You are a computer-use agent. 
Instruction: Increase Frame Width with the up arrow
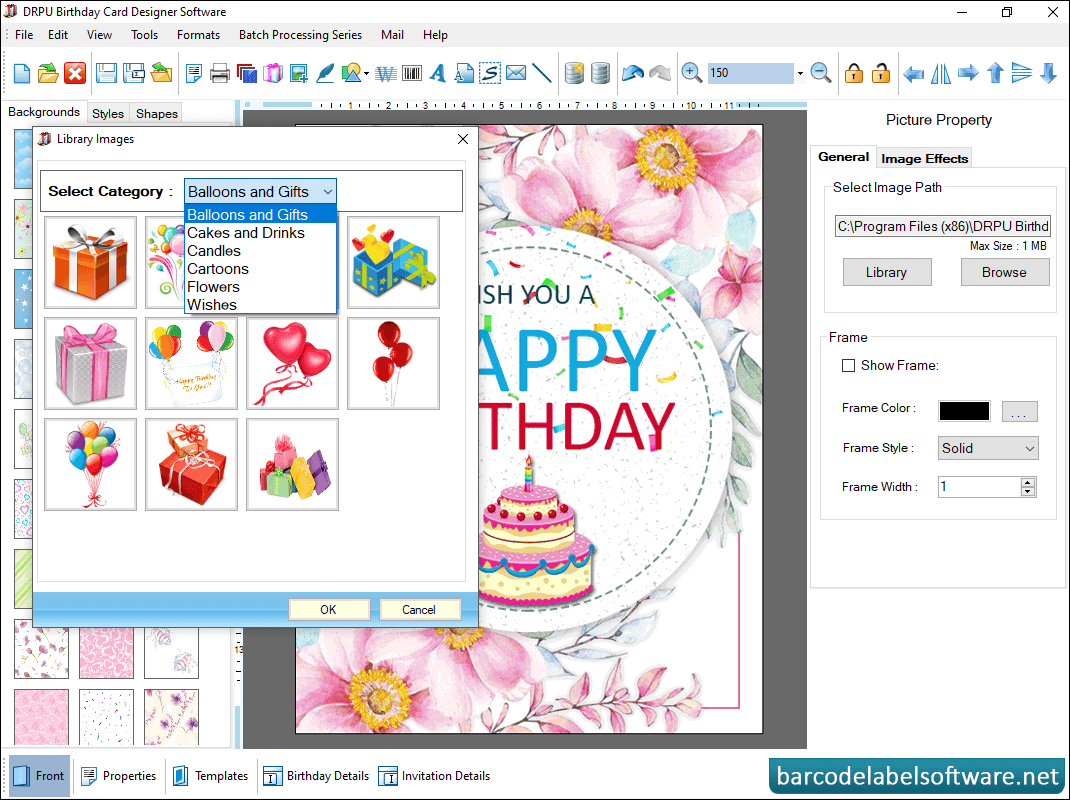tap(1028, 482)
